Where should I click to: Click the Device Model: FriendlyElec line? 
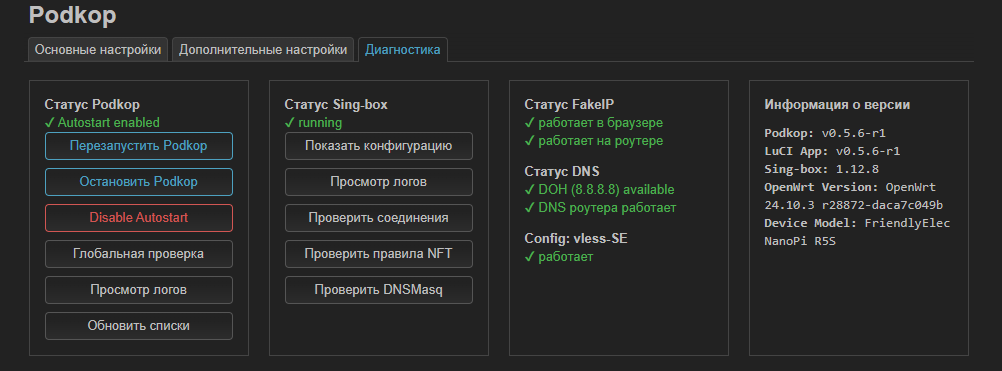point(857,223)
